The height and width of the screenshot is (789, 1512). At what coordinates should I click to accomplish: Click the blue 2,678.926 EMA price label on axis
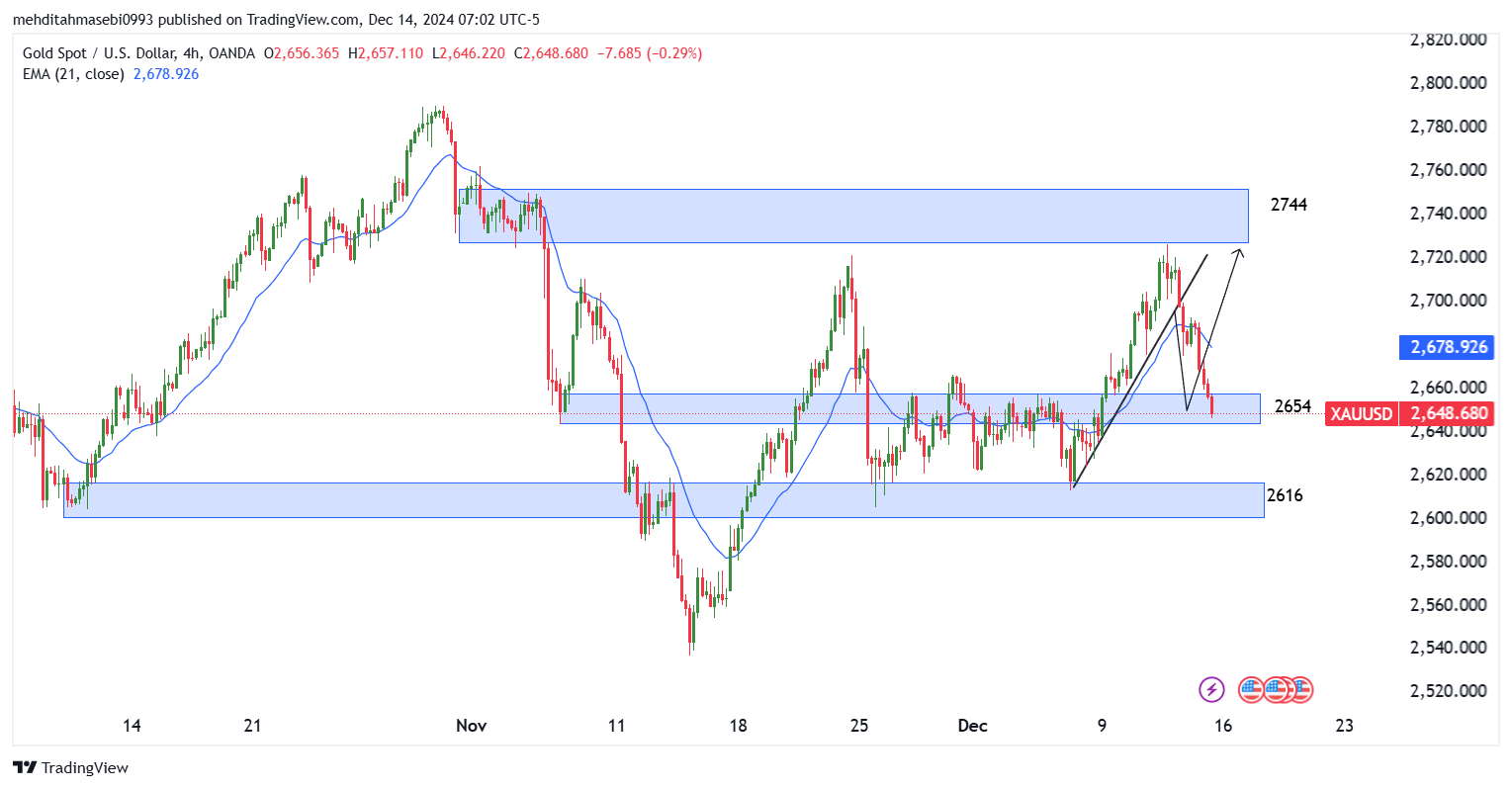coord(1448,347)
